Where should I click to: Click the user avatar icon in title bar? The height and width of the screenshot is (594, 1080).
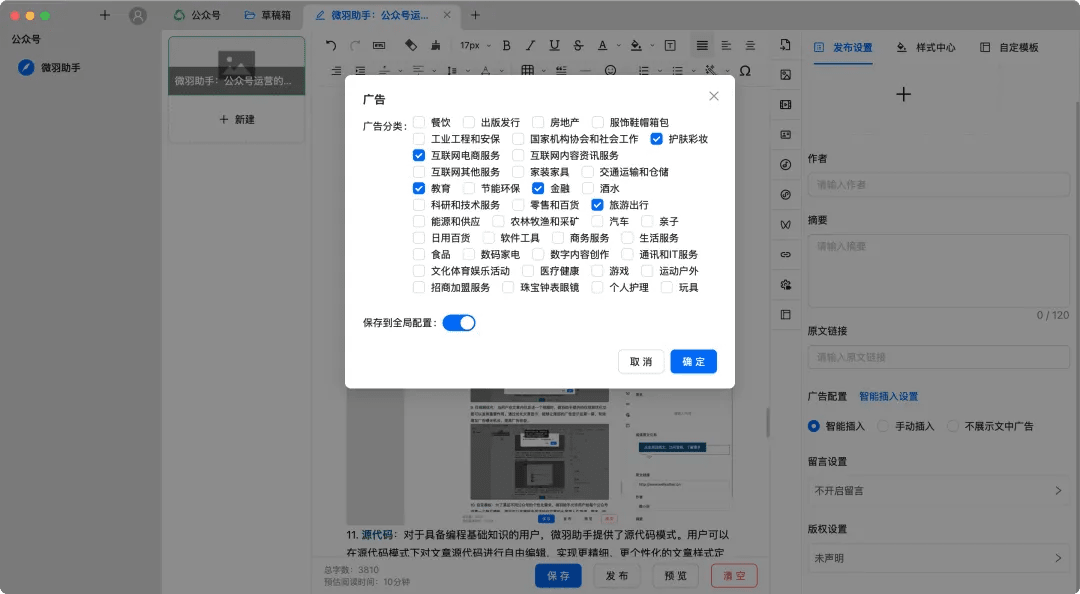click(138, 15)
